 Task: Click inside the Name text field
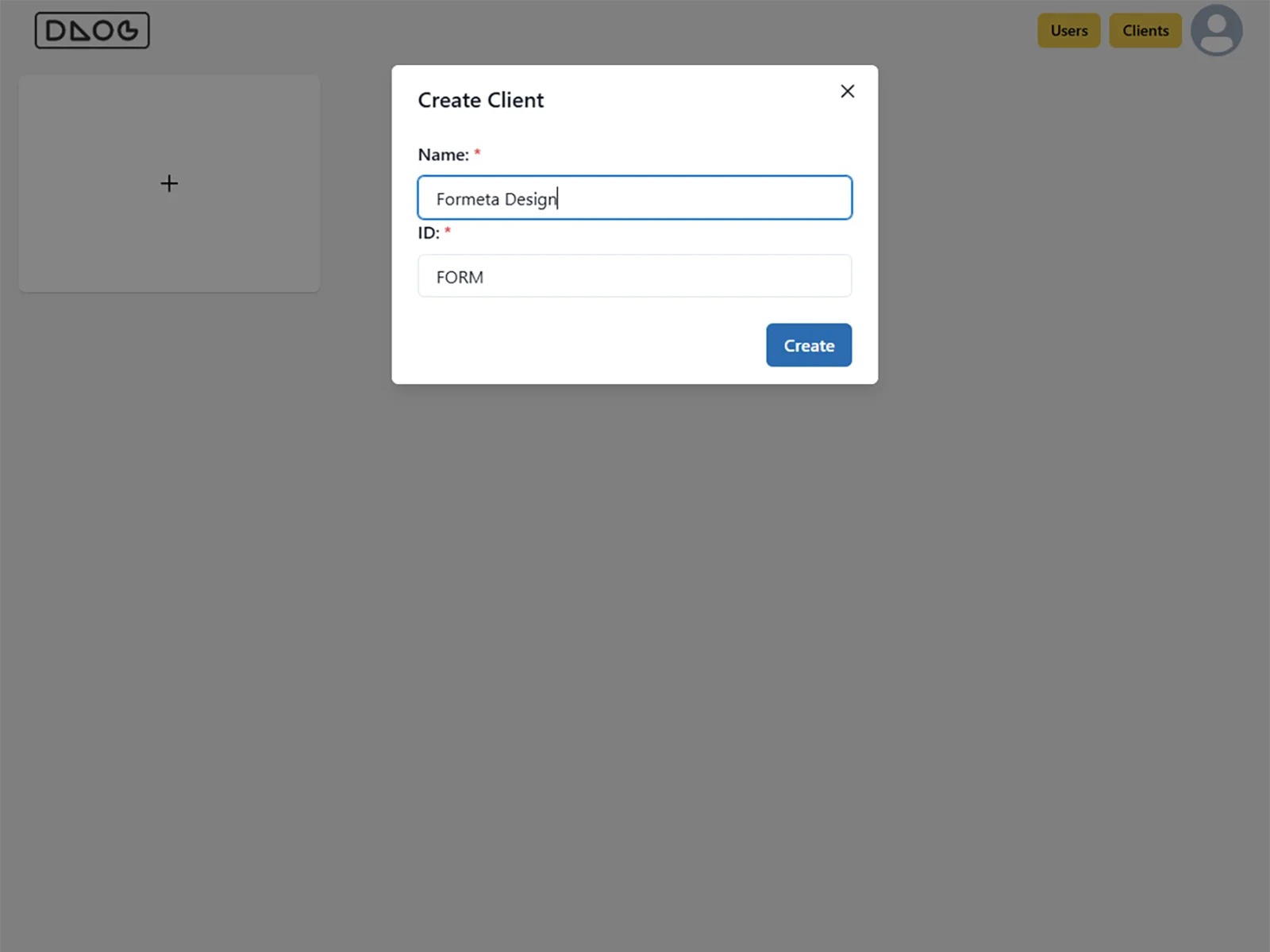pyautogui.click(x=634, y=198)
